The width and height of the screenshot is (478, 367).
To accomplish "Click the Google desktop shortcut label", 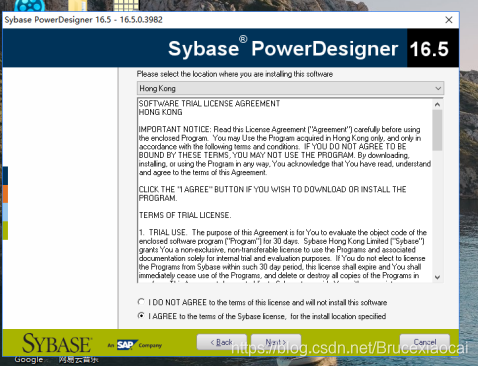I will pyautogui.click(x=29, y=360).
